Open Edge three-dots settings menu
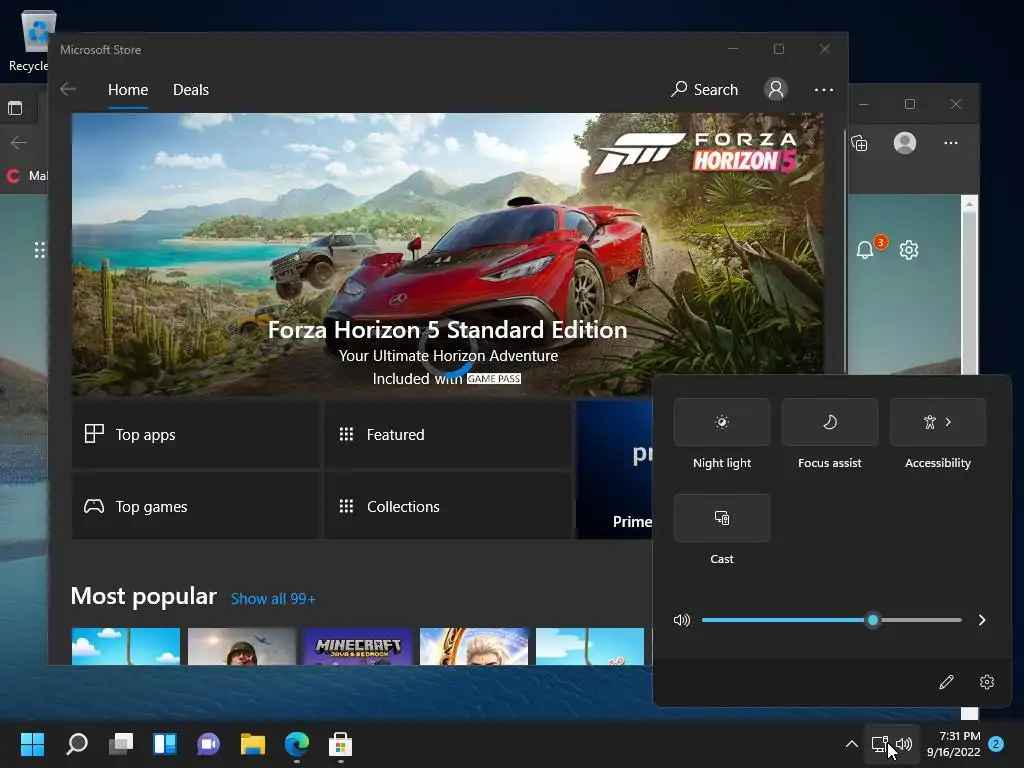The width and height of the screenshot is (1024, 768). click(951, 143)
